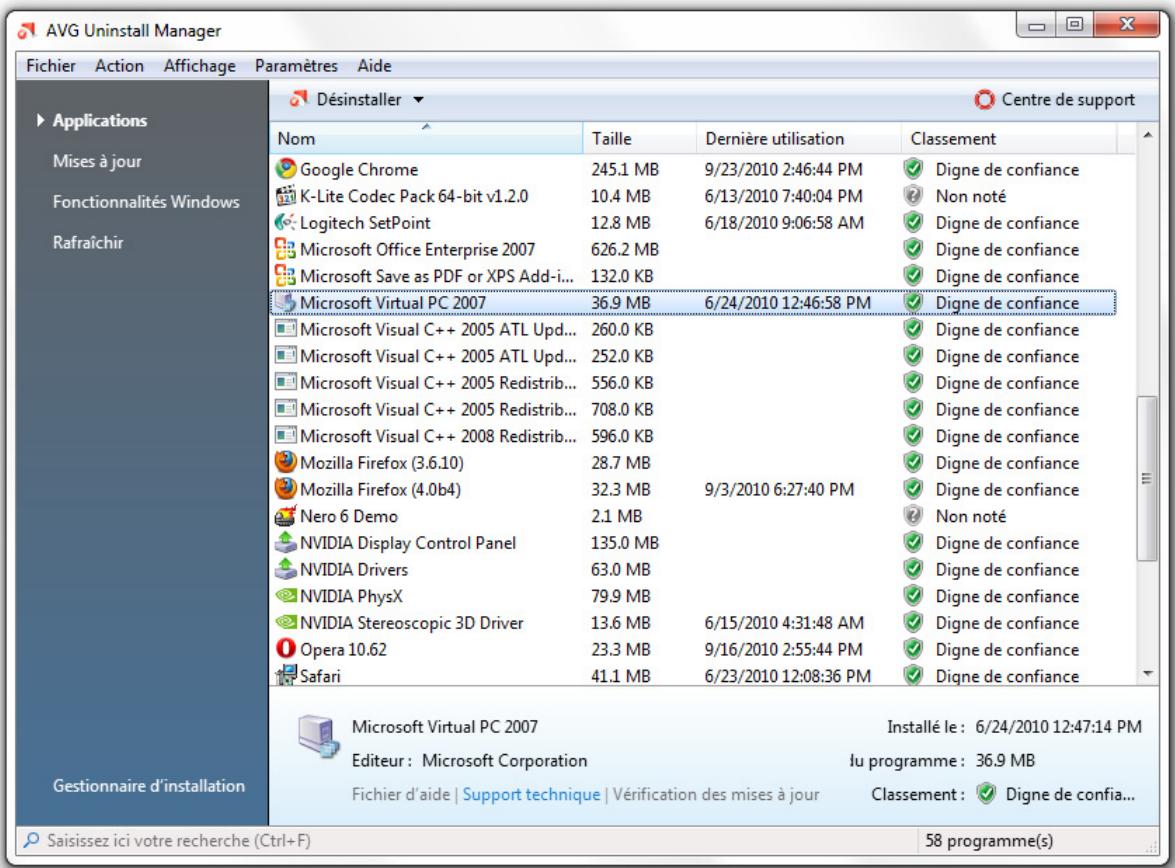Open the Désinstaller dropdown arrow
The image size is (1175, 868).
(419, 100)
